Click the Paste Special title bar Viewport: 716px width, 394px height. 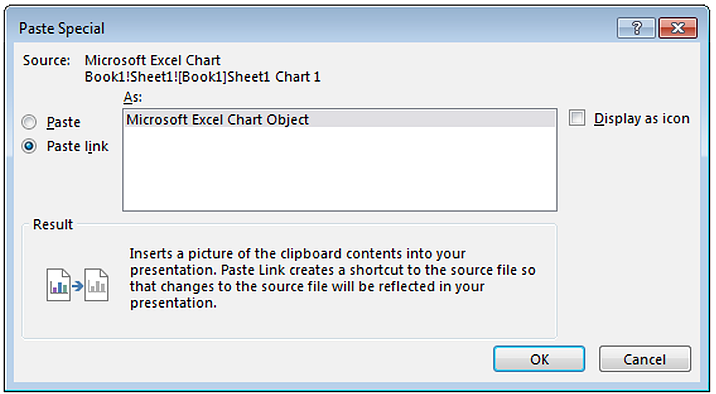pyautogui.click(x=315, y=28)
